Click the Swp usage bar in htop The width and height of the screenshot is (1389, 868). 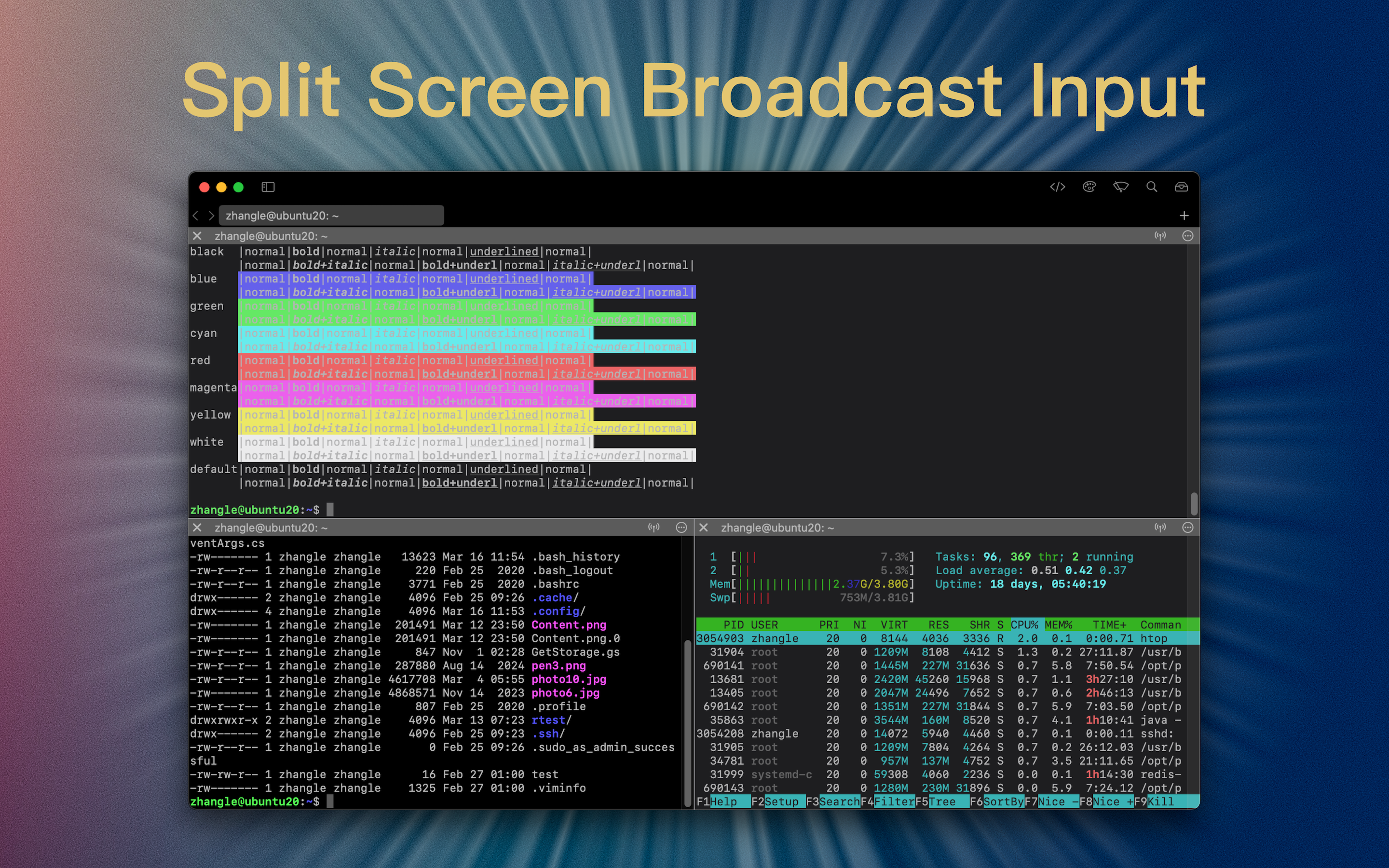tap(812, 597)
